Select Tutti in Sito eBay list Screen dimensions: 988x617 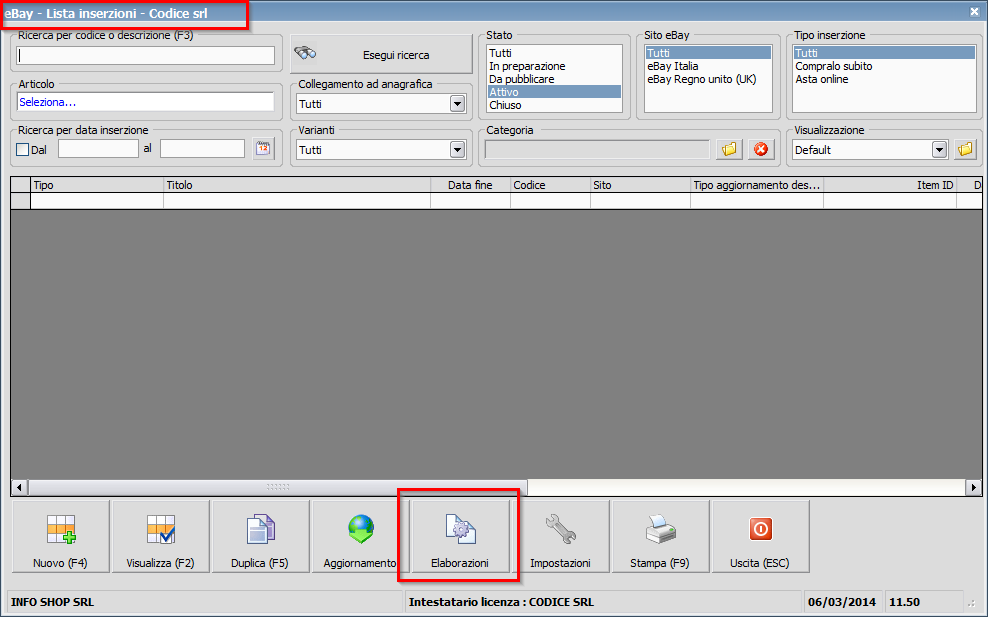(x=708, y=53)
